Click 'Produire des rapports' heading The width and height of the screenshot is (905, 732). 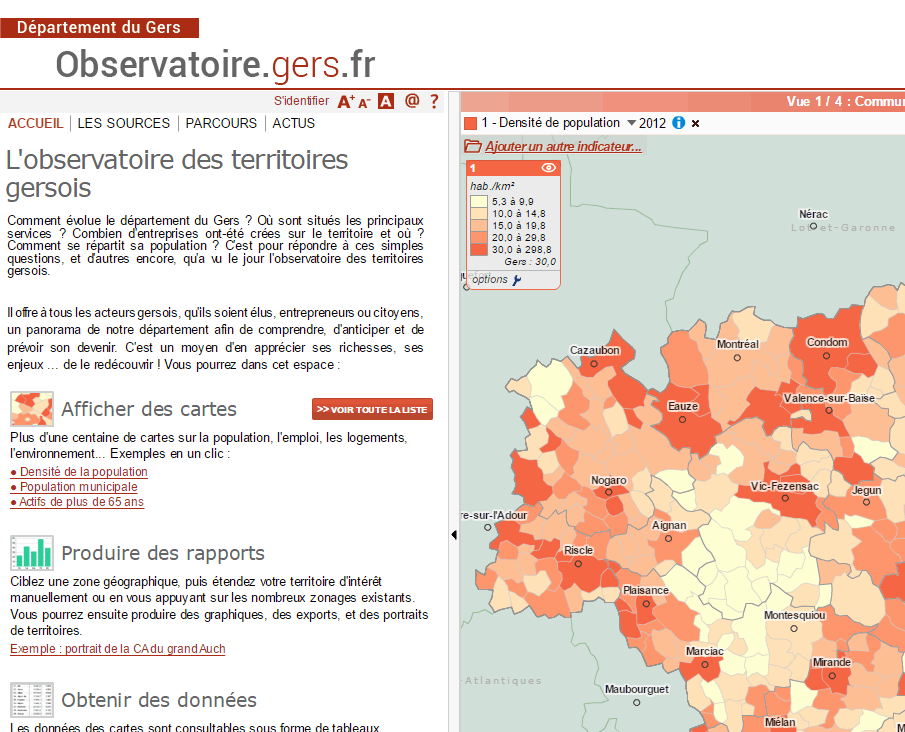[163, 552]
